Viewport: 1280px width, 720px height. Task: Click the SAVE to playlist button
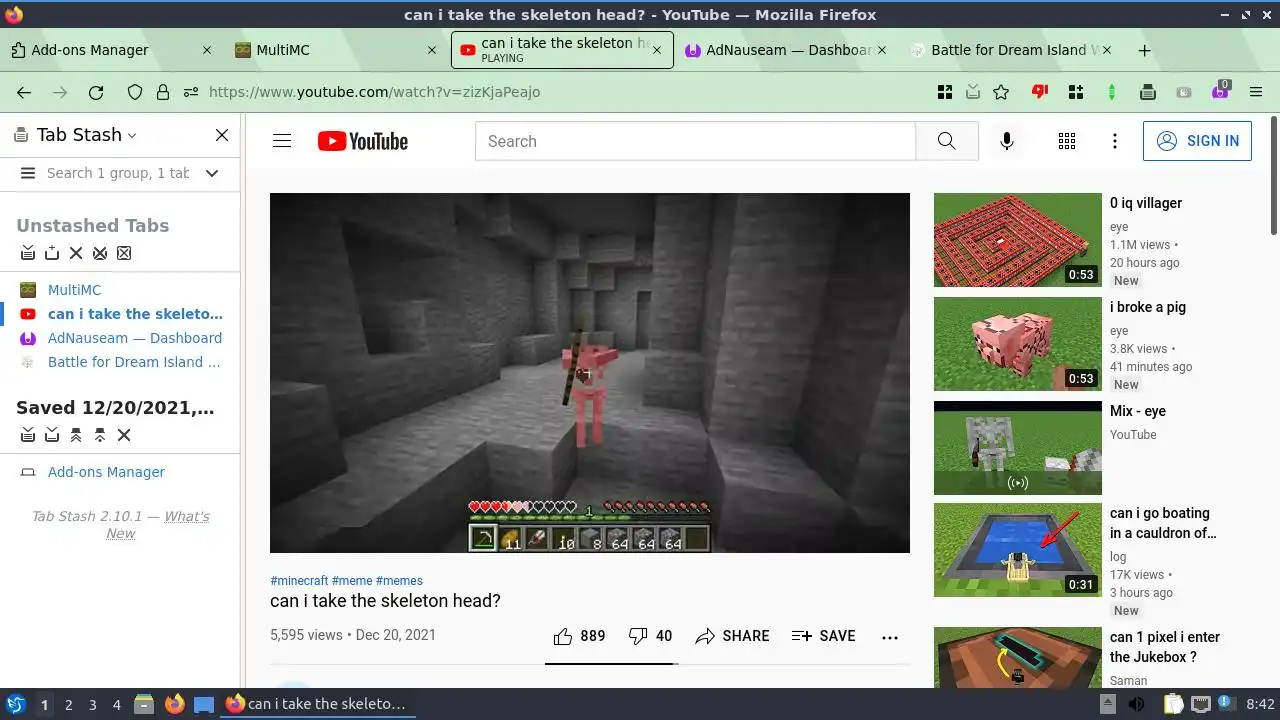pyautogui.click(x=823, y=636)
